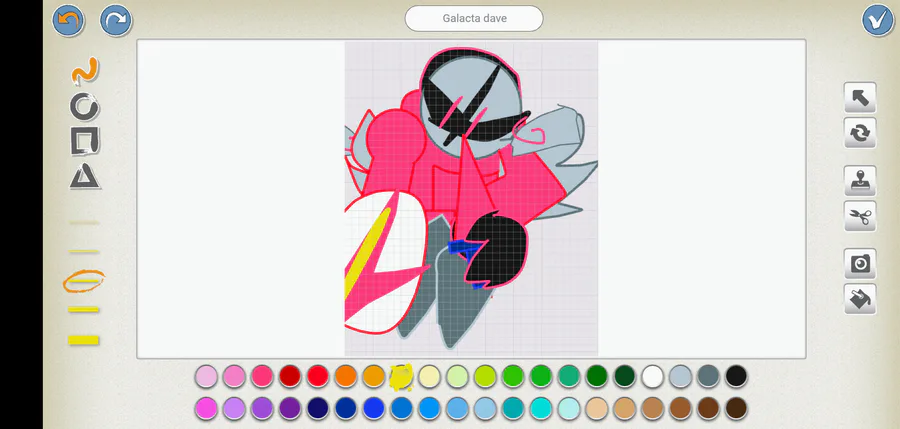Activate the arrow select/move tool
Viewport: 900px width, 429px height.
click(x=860, y=98)
